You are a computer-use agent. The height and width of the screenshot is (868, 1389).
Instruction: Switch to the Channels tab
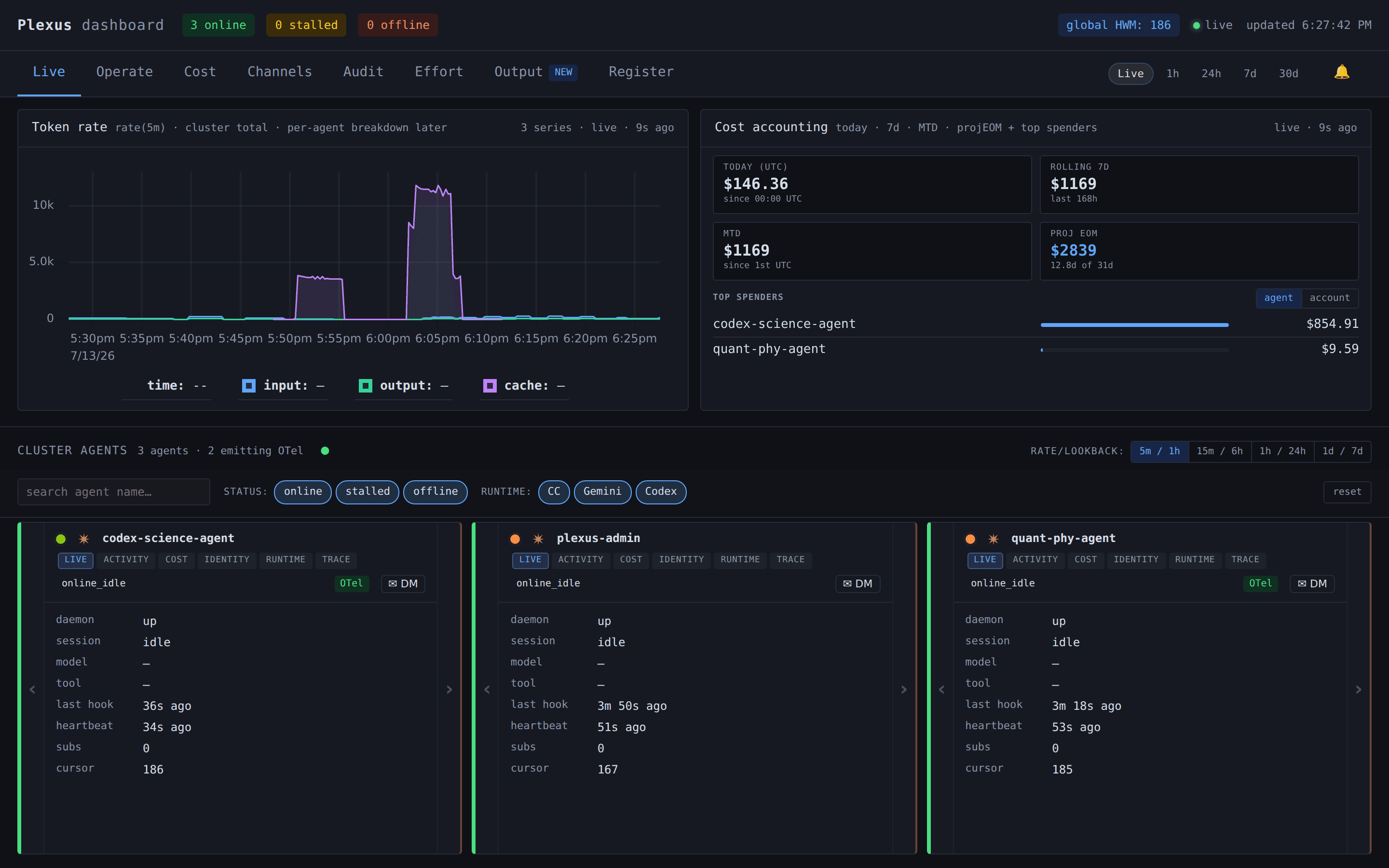(x=280, y=72)
